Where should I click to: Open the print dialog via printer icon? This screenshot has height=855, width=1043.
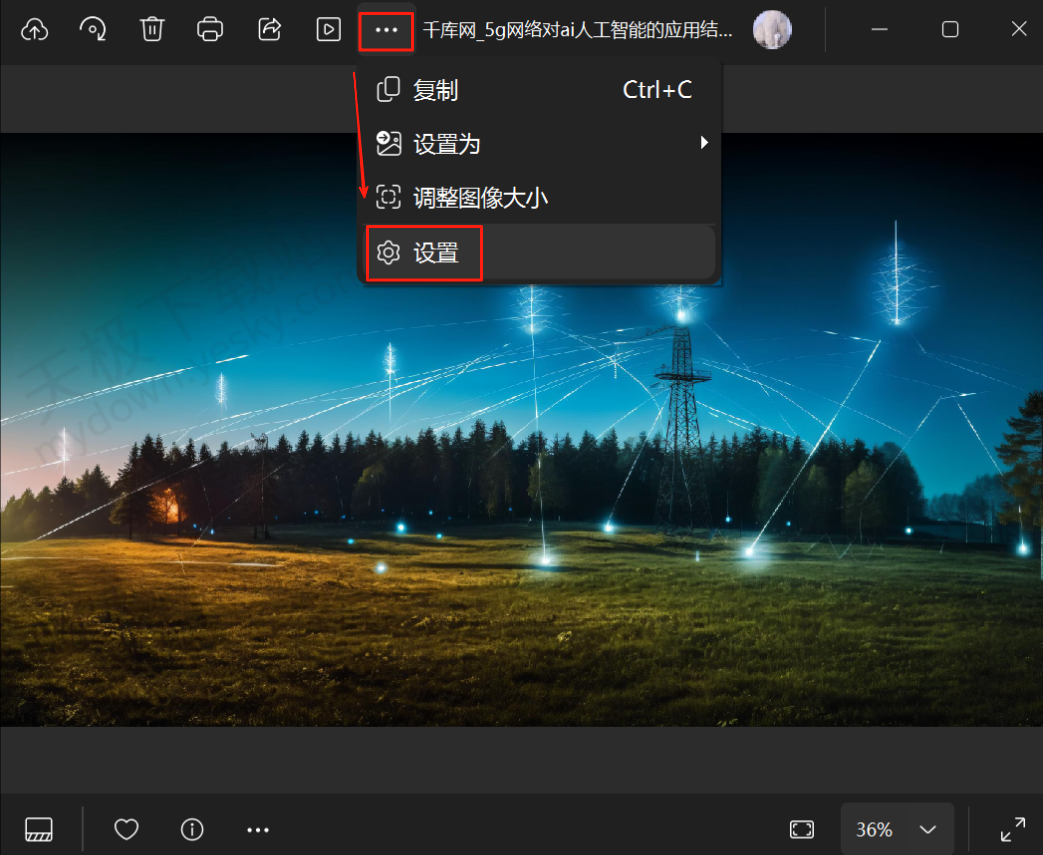[210, 30]
